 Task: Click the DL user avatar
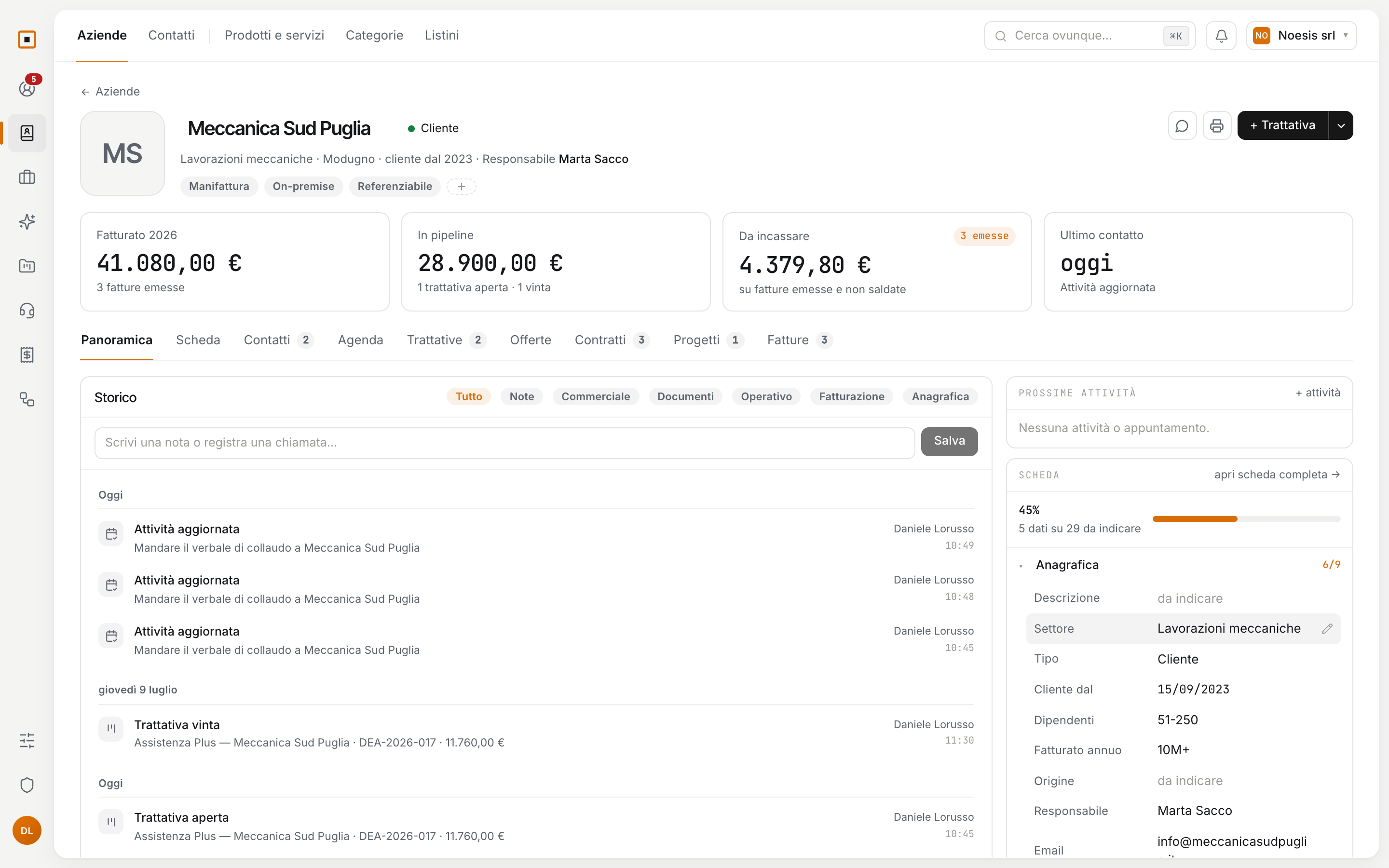coord(27,830)
